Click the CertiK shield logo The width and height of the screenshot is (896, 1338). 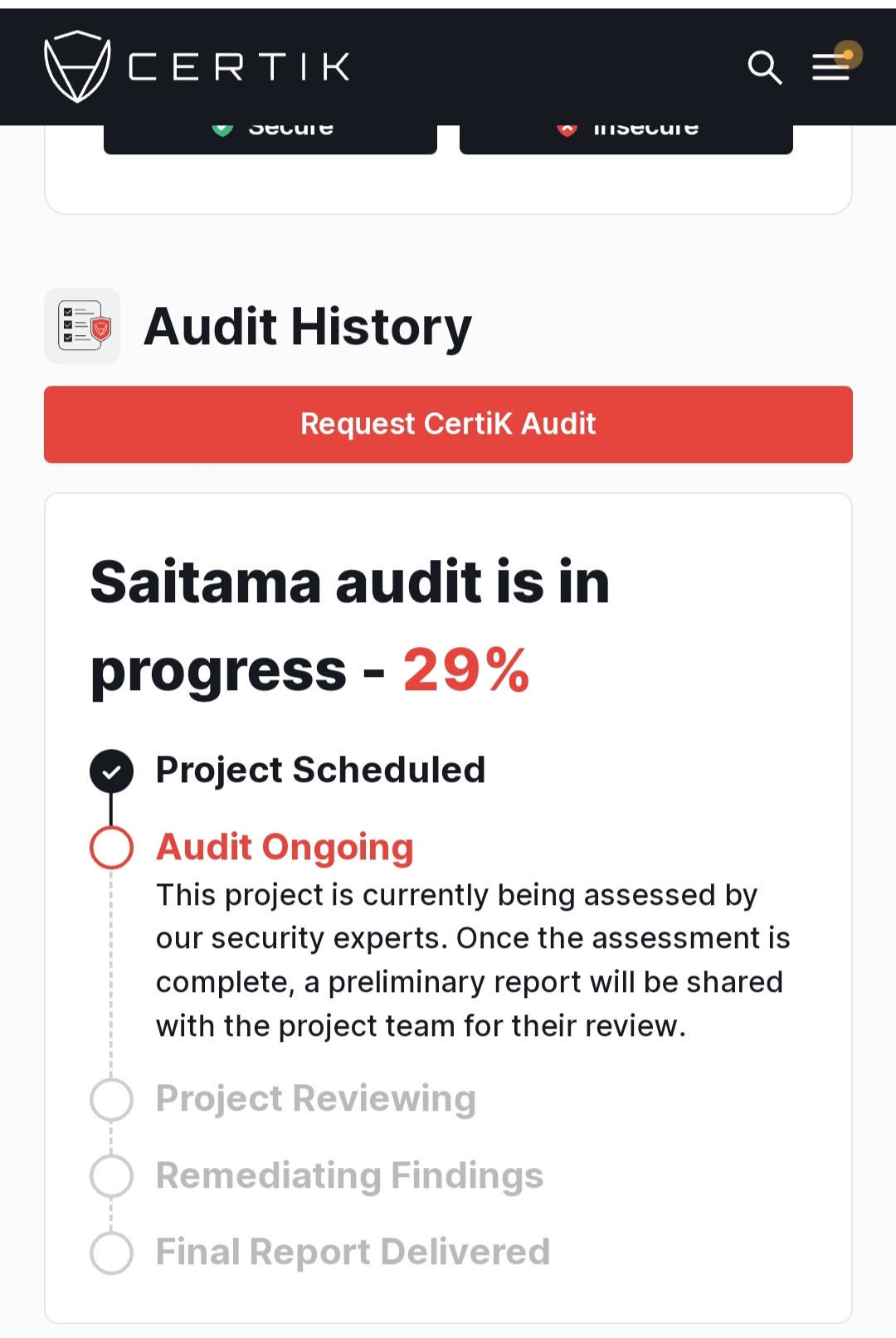76,66
